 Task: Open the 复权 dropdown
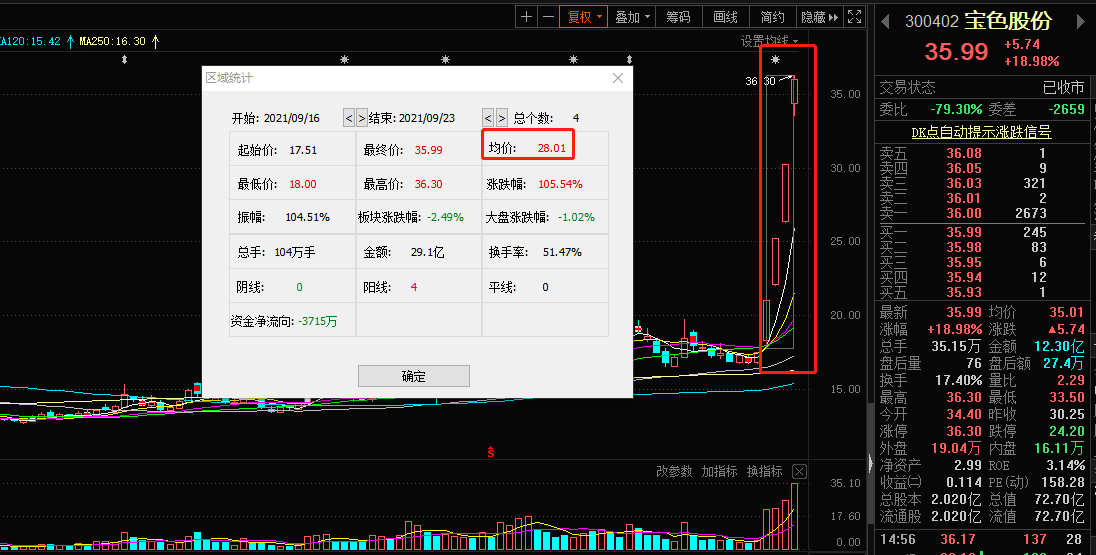tap(584, 17)
